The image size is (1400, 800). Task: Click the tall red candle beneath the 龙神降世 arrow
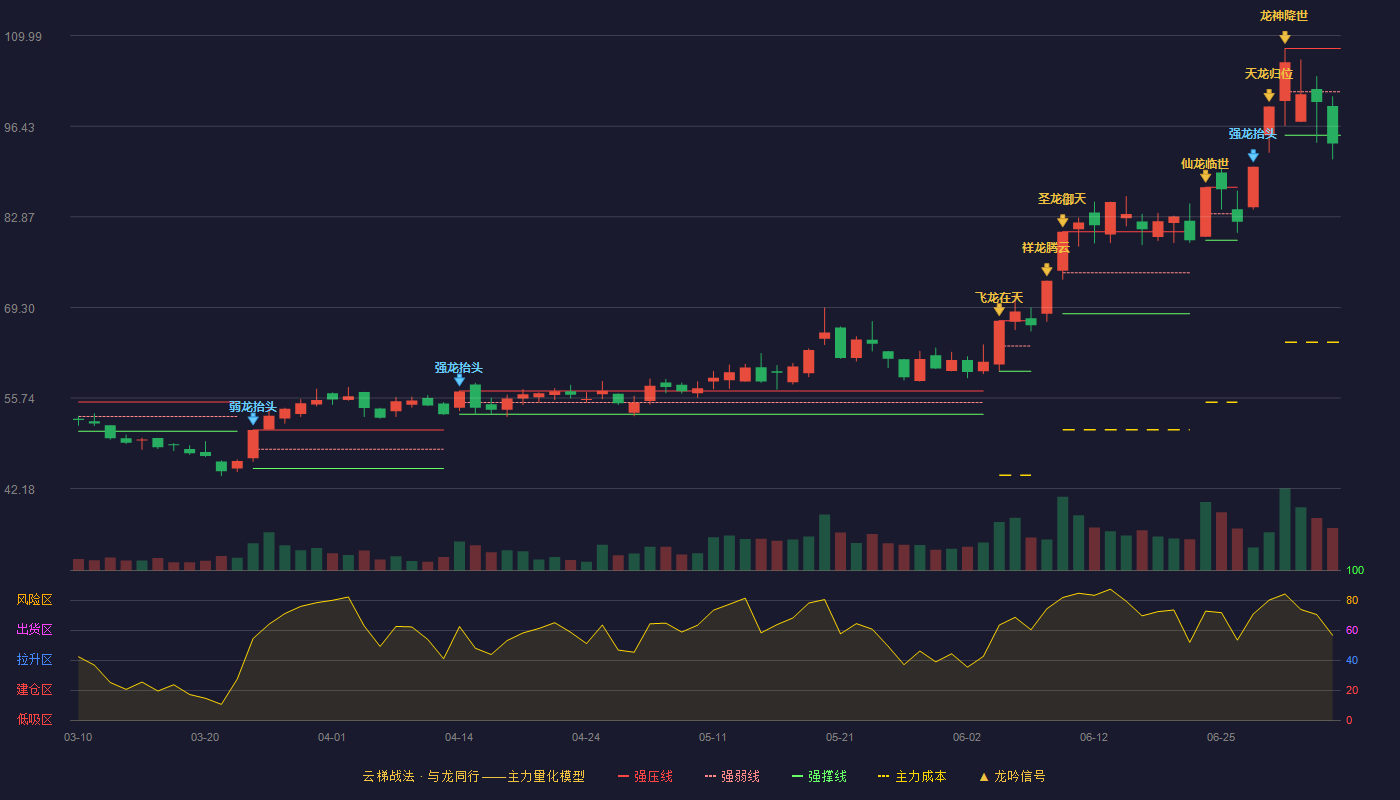(1285, 82)
